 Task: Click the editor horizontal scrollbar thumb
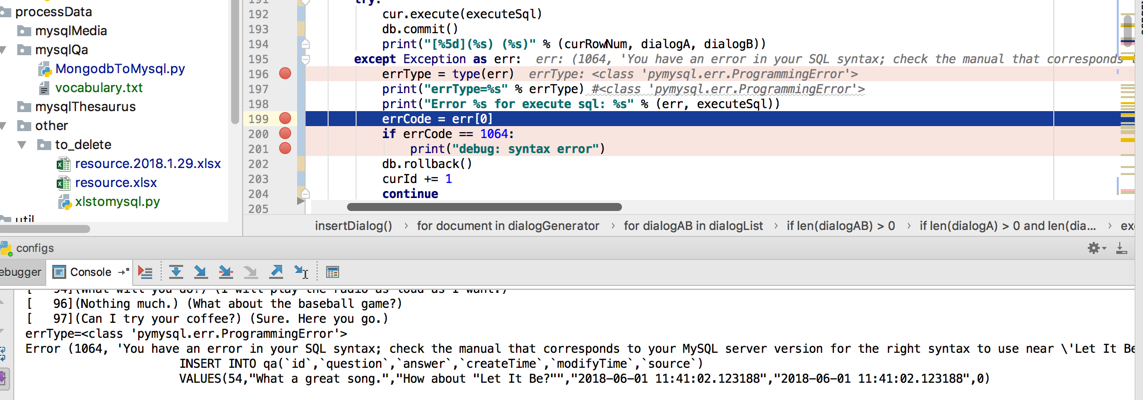tap(484, 208)
